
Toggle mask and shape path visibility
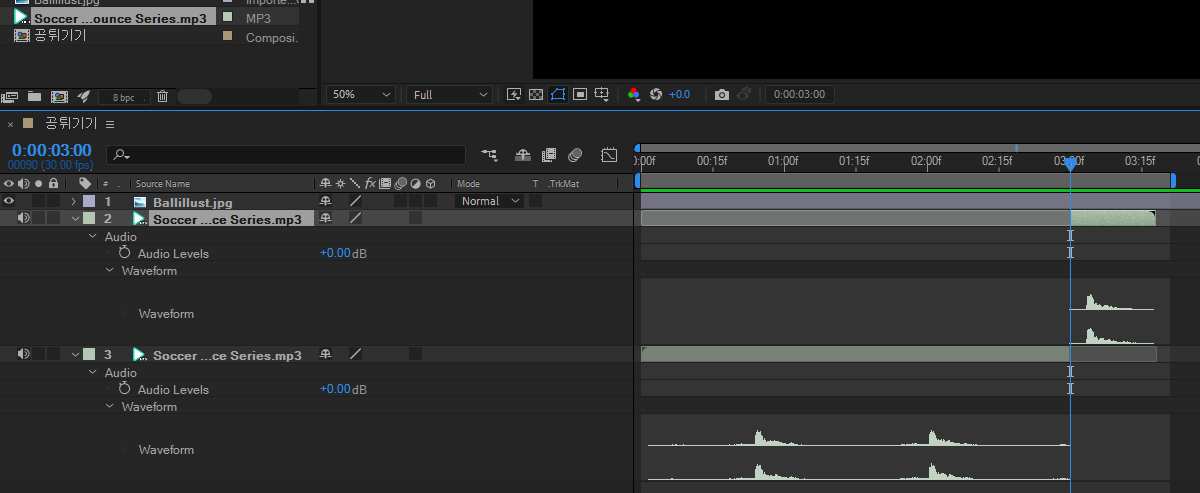click(557, 94)
